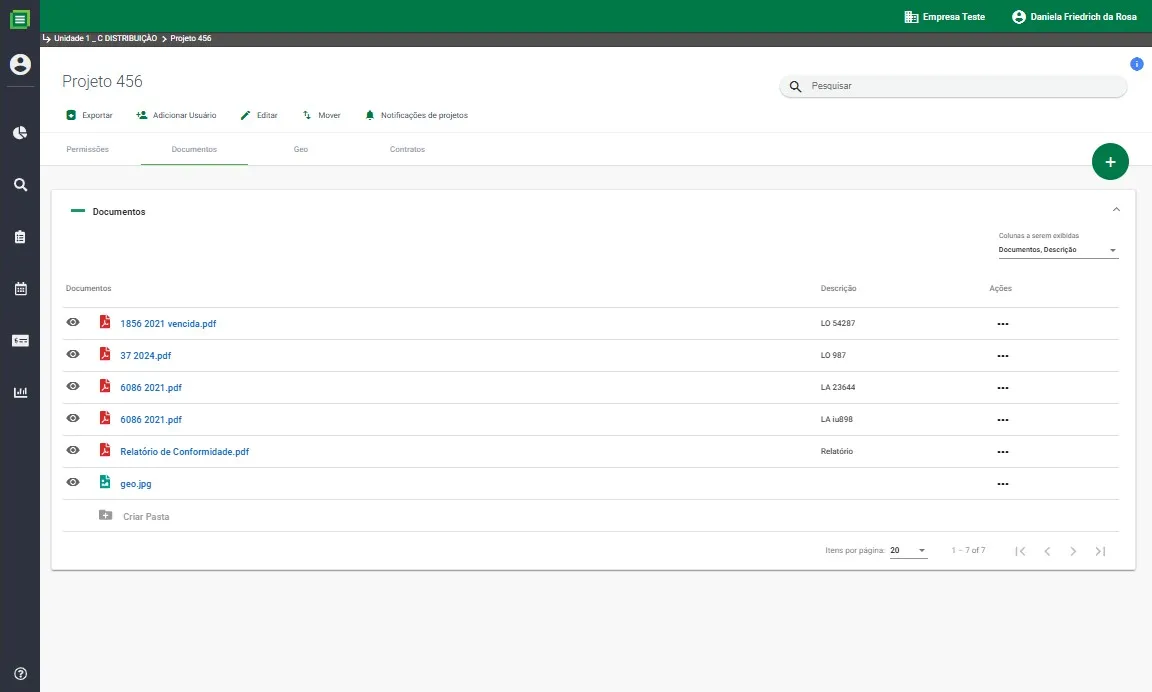Open actions menu for 1856 2021 vencida.pdf
The height and width of the screenshot is (692, 1152).
tap(1003, 324)
